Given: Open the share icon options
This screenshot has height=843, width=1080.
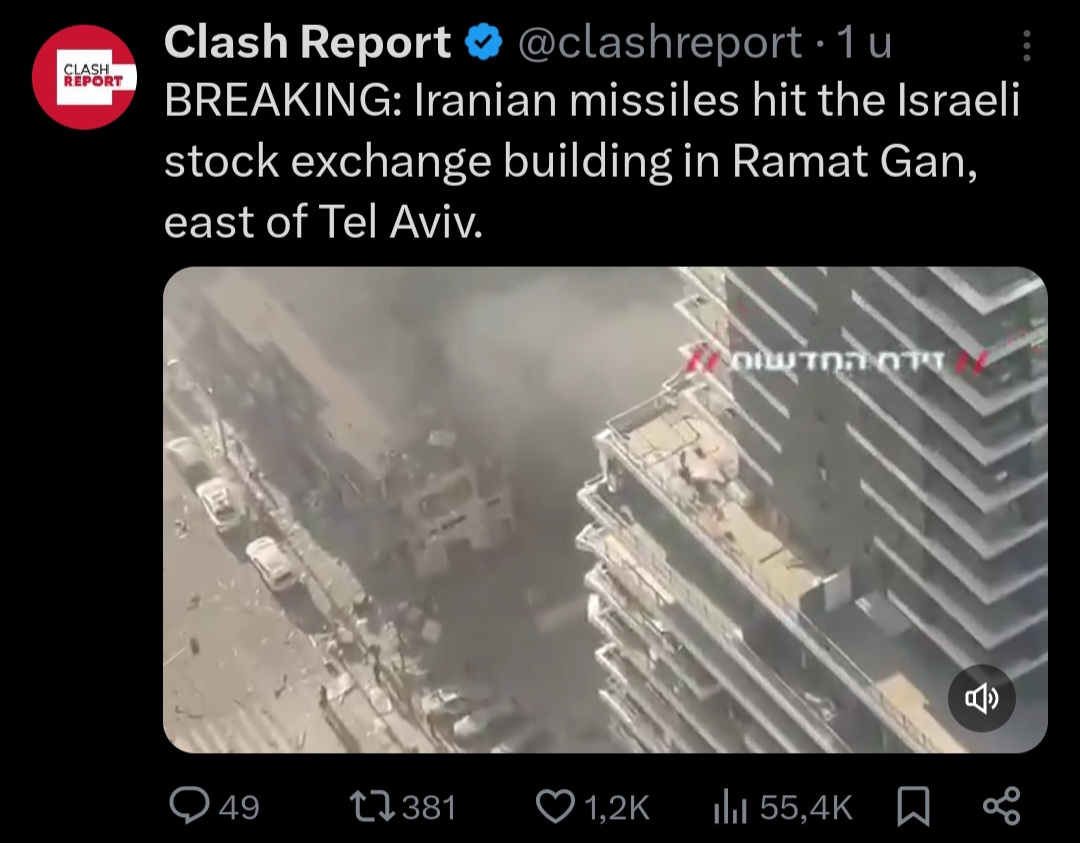Looking at the screenshot, I should [x=1001, y=806].
